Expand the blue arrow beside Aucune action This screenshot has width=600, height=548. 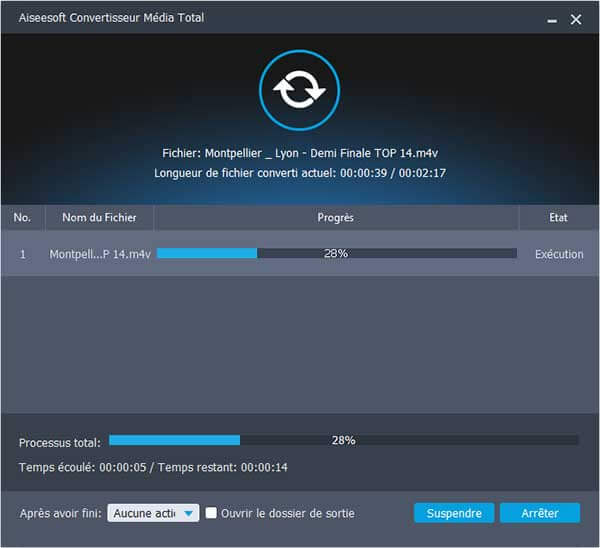click(x=190, y=513)
